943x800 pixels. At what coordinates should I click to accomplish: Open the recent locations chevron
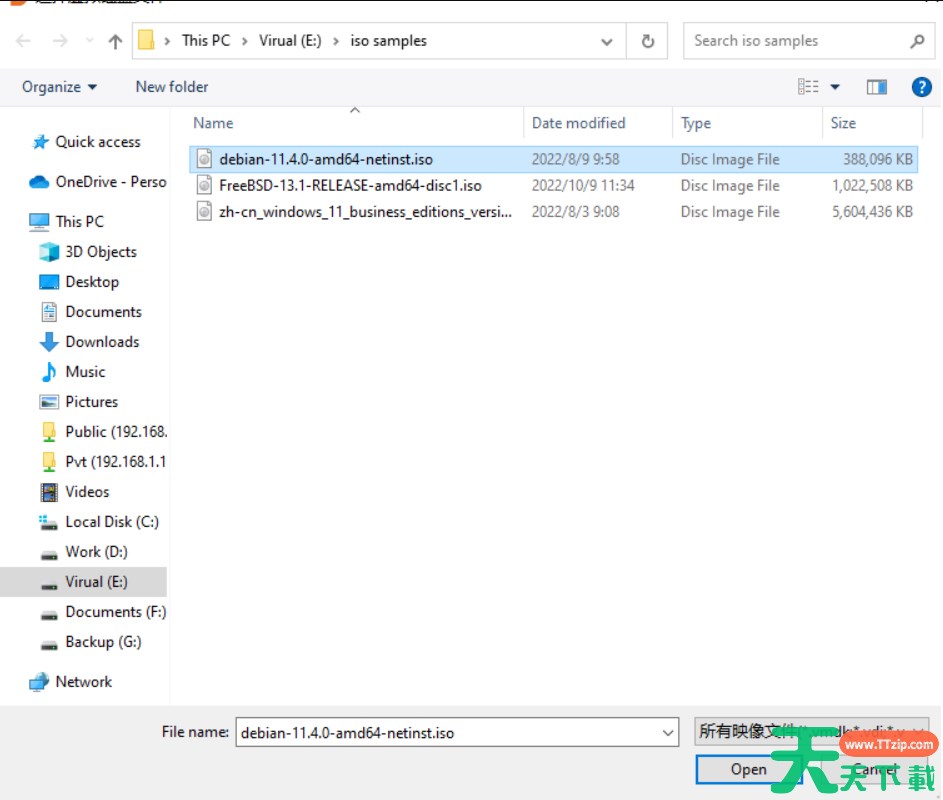tap(90, 41)
